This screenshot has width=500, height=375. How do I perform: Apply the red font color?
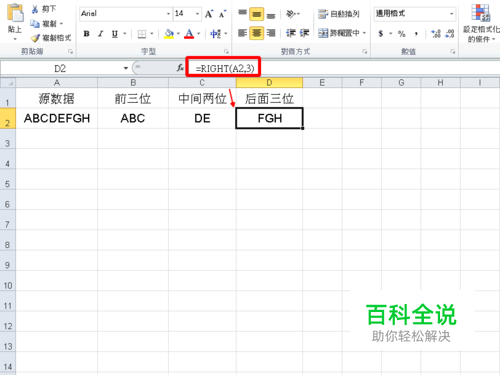[x=189, y=34]
